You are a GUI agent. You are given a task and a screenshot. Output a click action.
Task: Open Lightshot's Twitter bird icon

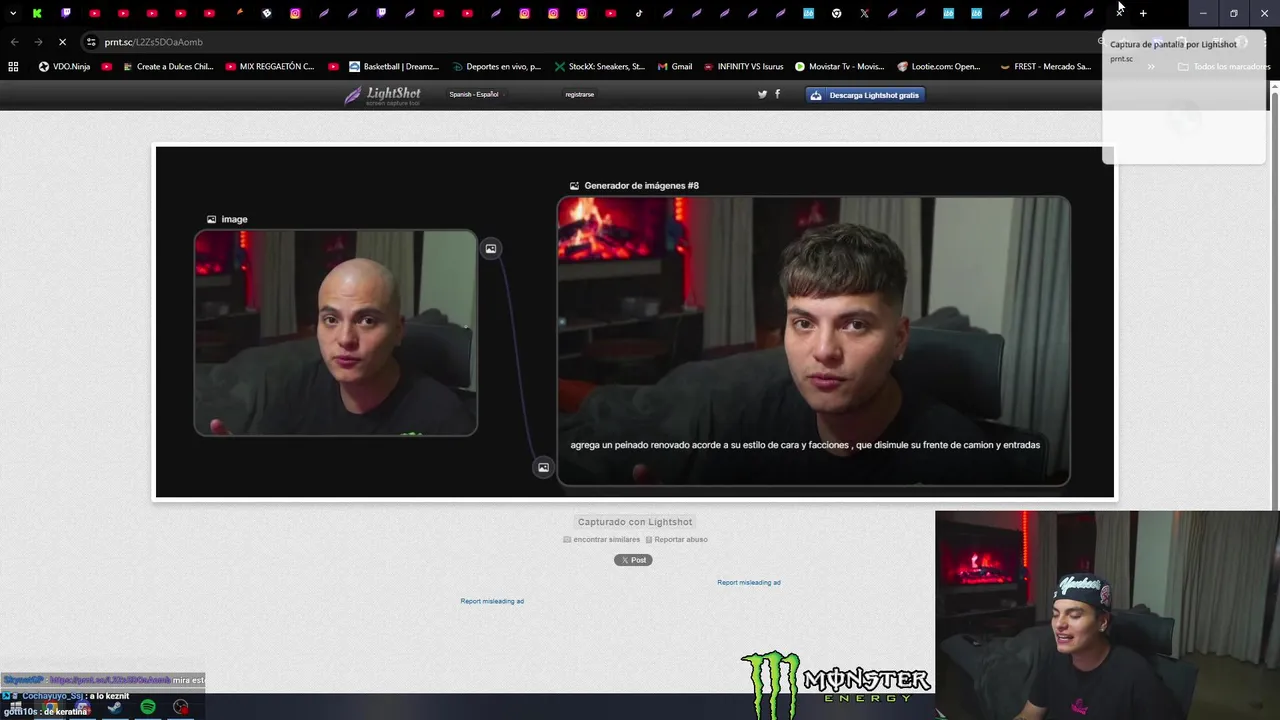[762, 94]
